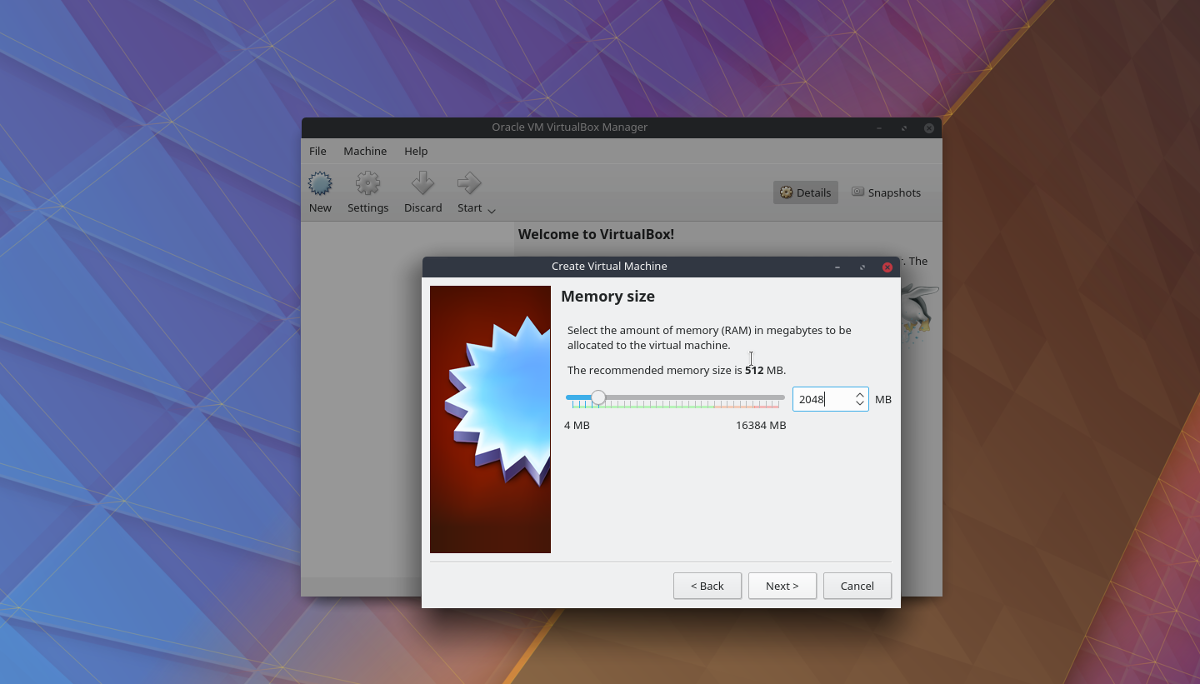Click the 'Create Virtual Machine' title text
This screenshot has width=1200, height=684.
pyautogui.click(x=609, y=266)
